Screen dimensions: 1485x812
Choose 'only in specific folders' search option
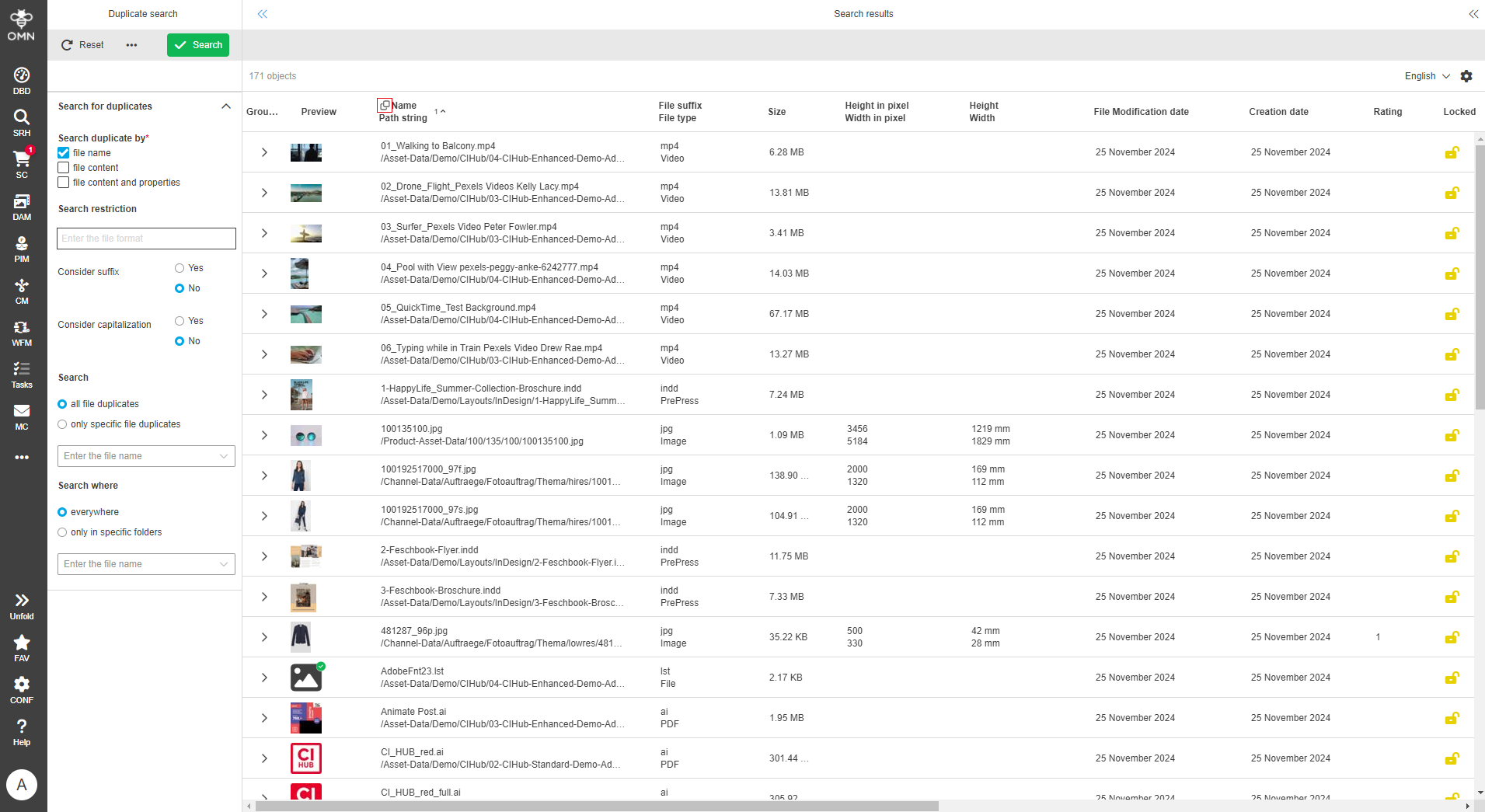pos(62,531)
